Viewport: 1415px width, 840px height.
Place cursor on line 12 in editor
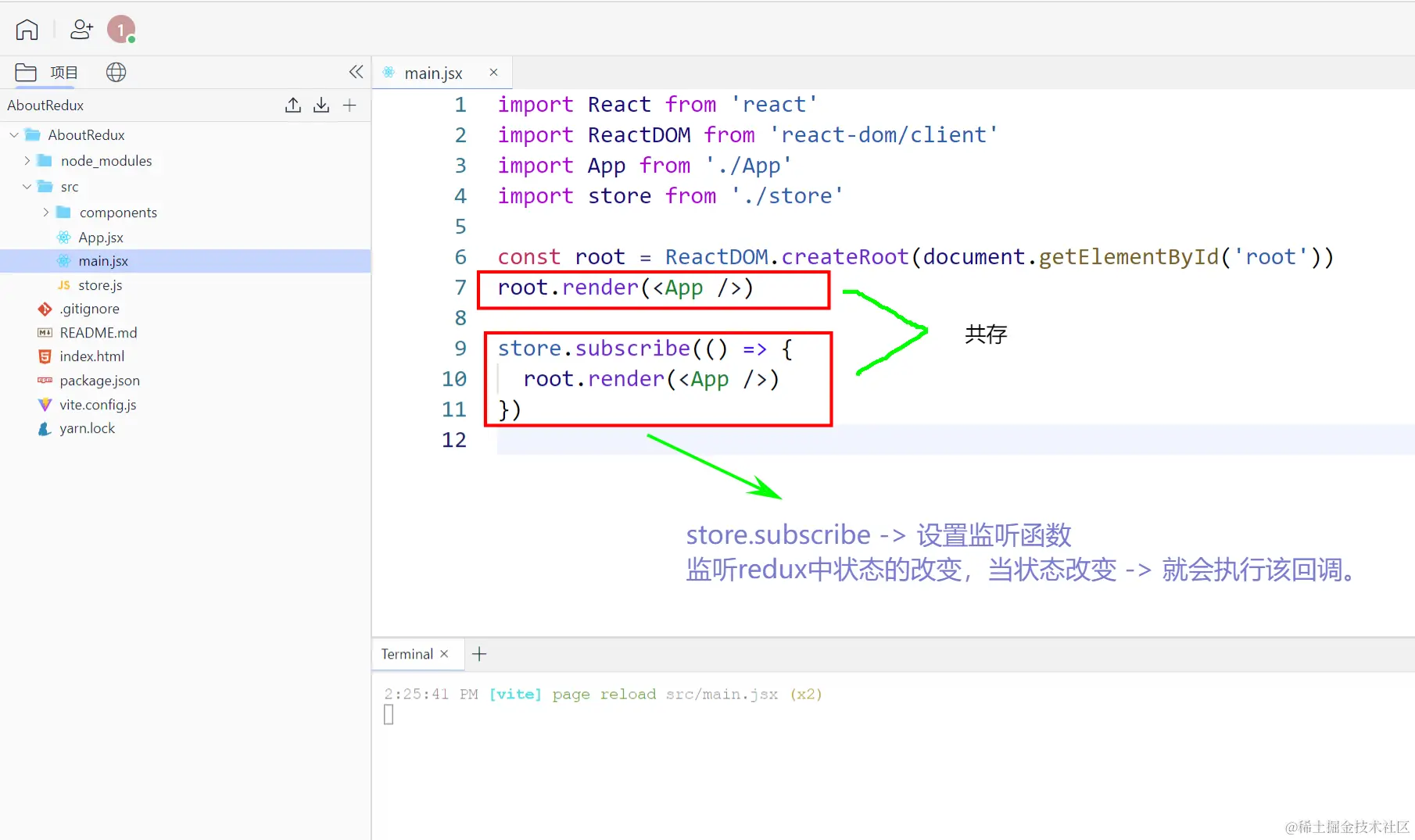point(955,440)
